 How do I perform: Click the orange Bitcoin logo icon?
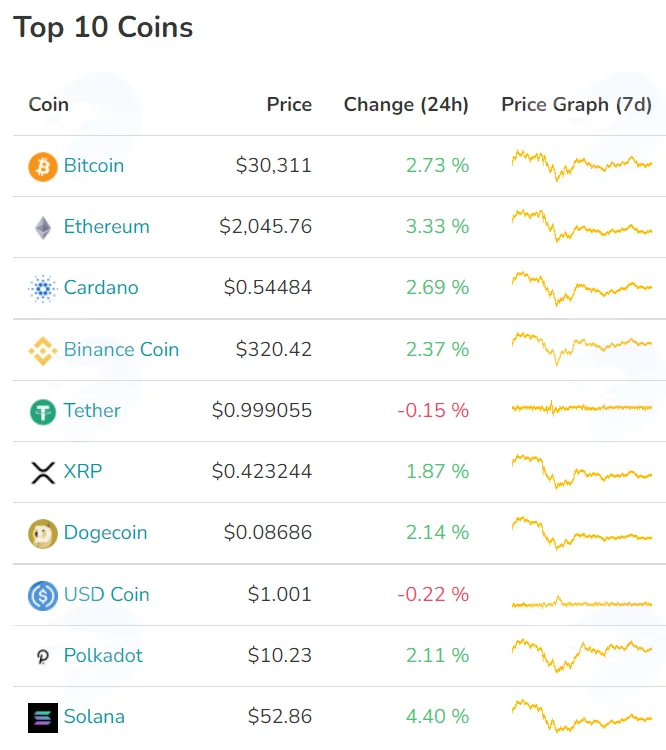pos(43,166)
